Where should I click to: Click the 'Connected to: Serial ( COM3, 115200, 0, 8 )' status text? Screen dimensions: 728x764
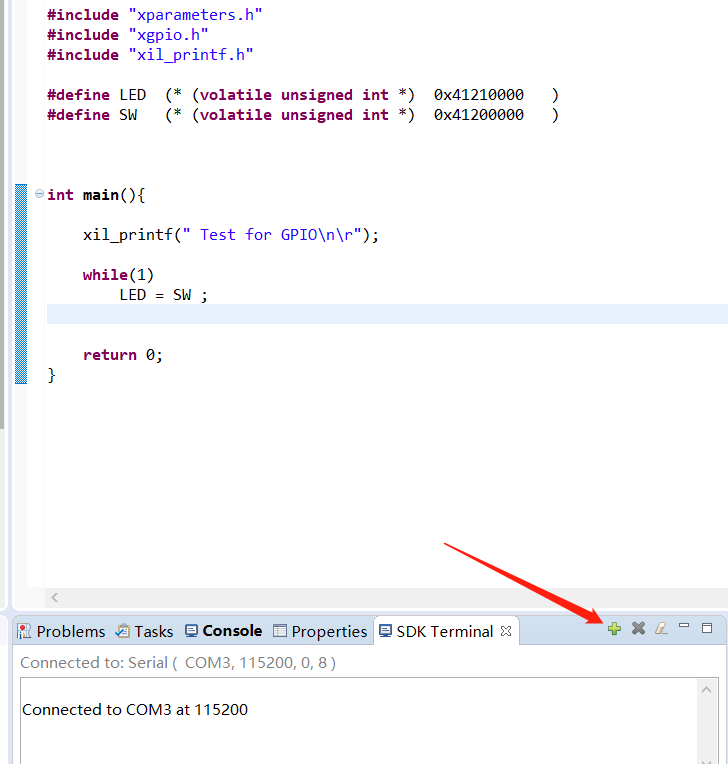tap(178, 663)
